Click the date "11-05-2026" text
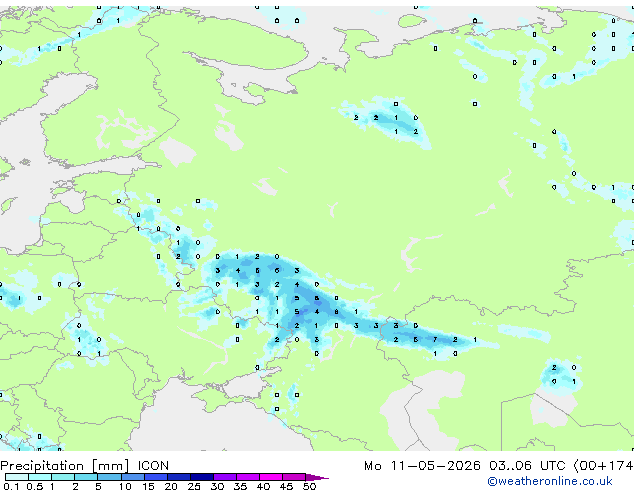Image resolution: width=634 pixels, height=490 pixels. (x=435, y=466)
